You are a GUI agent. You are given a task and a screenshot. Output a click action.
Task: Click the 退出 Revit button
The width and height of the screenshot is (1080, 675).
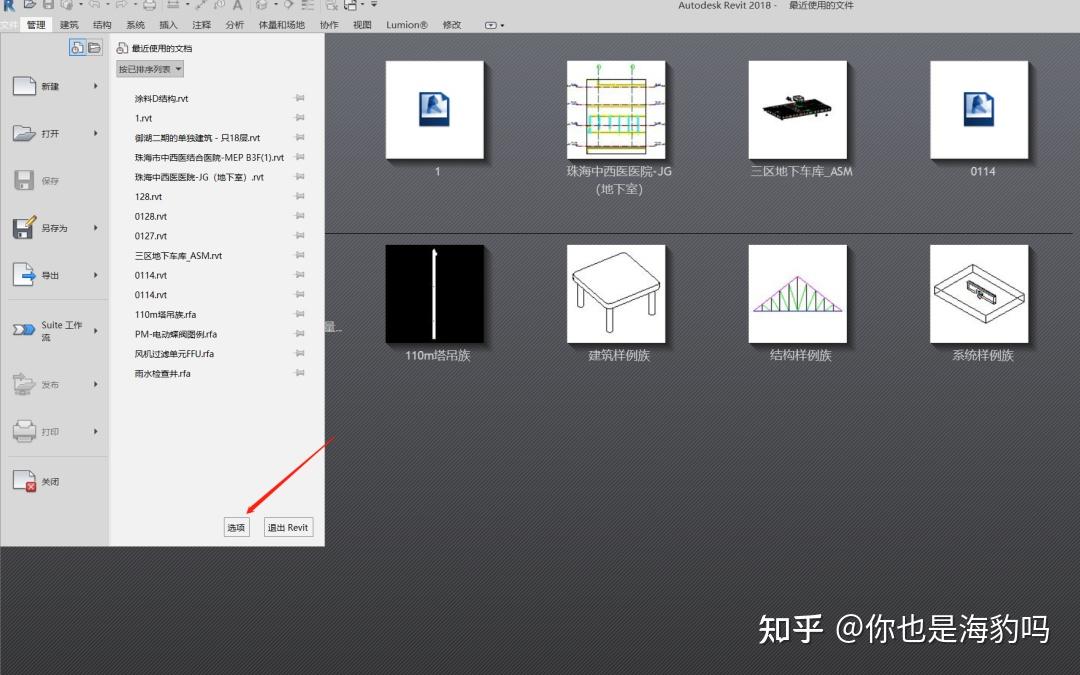[288, 528]
